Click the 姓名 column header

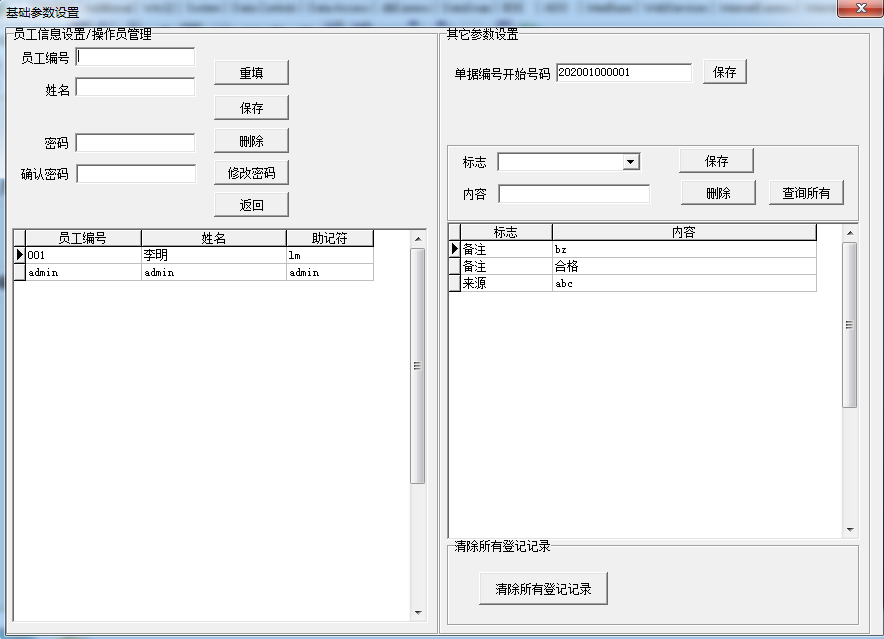click(214, 238)
